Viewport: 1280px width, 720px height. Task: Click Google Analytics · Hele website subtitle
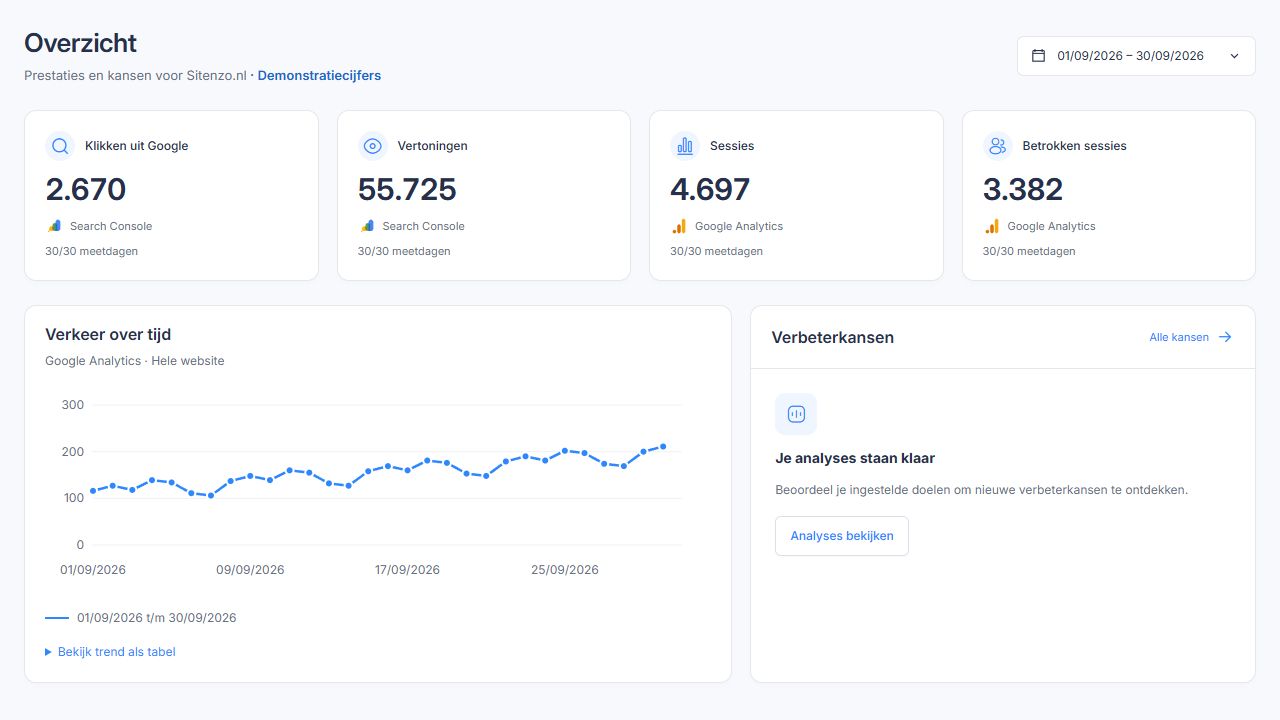(135, 361)
